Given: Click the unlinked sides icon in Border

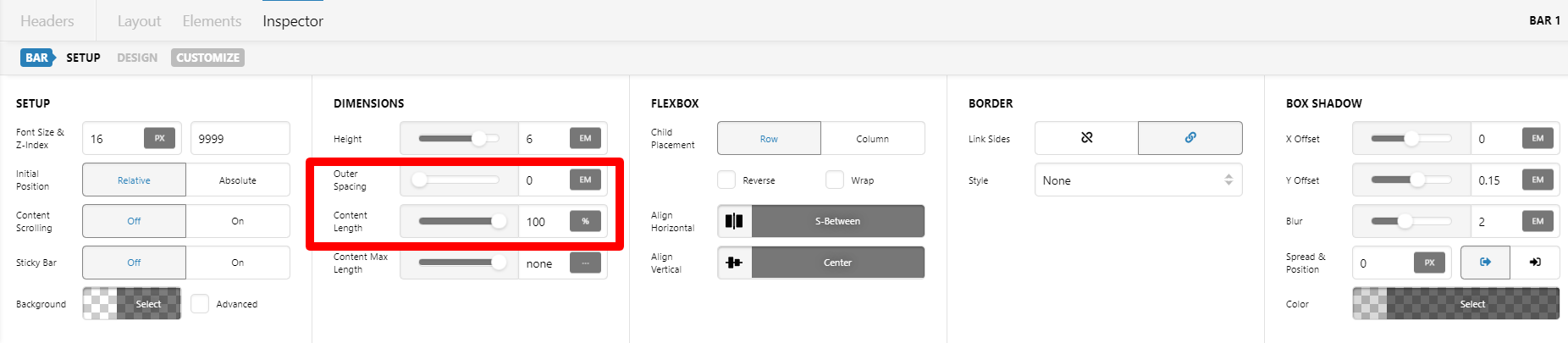Looking at the screenshot, I should click(1086, 138).
